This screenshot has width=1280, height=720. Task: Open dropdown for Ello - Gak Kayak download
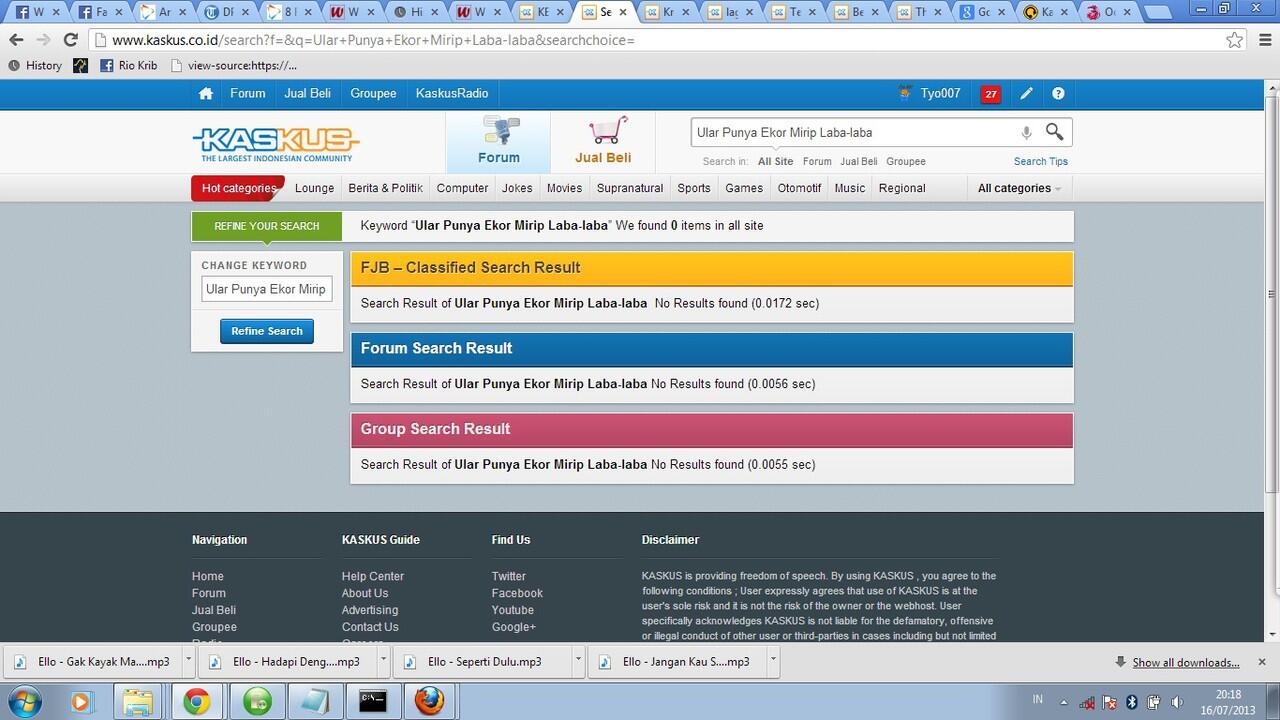click(x=187, y=661)
